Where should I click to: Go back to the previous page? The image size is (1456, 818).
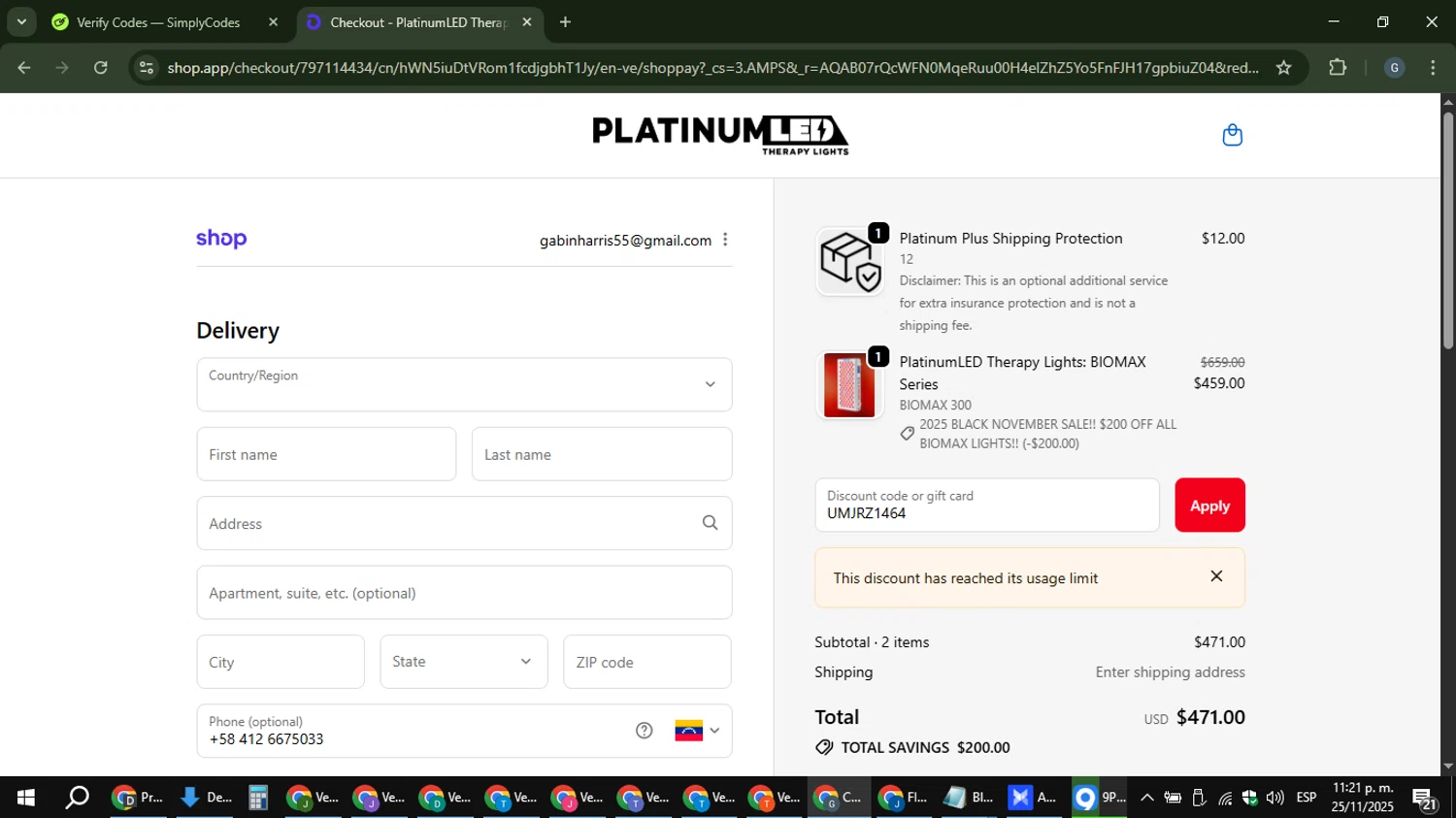24,68
